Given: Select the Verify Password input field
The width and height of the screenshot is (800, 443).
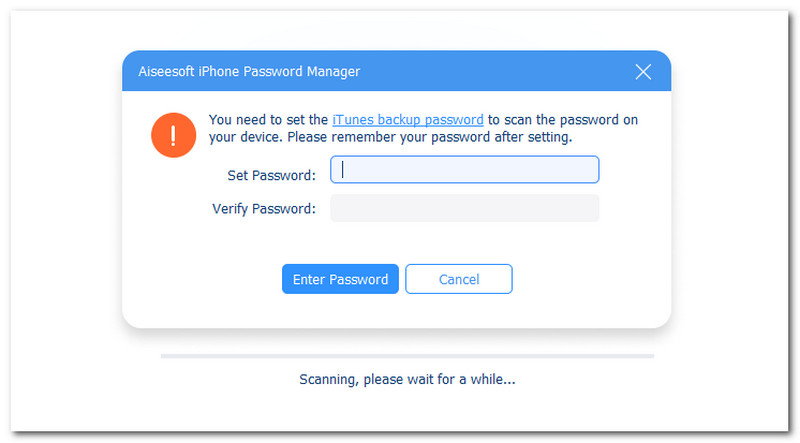Looking at the screenshot, I should pyautogui.click(x=465, y=208).
